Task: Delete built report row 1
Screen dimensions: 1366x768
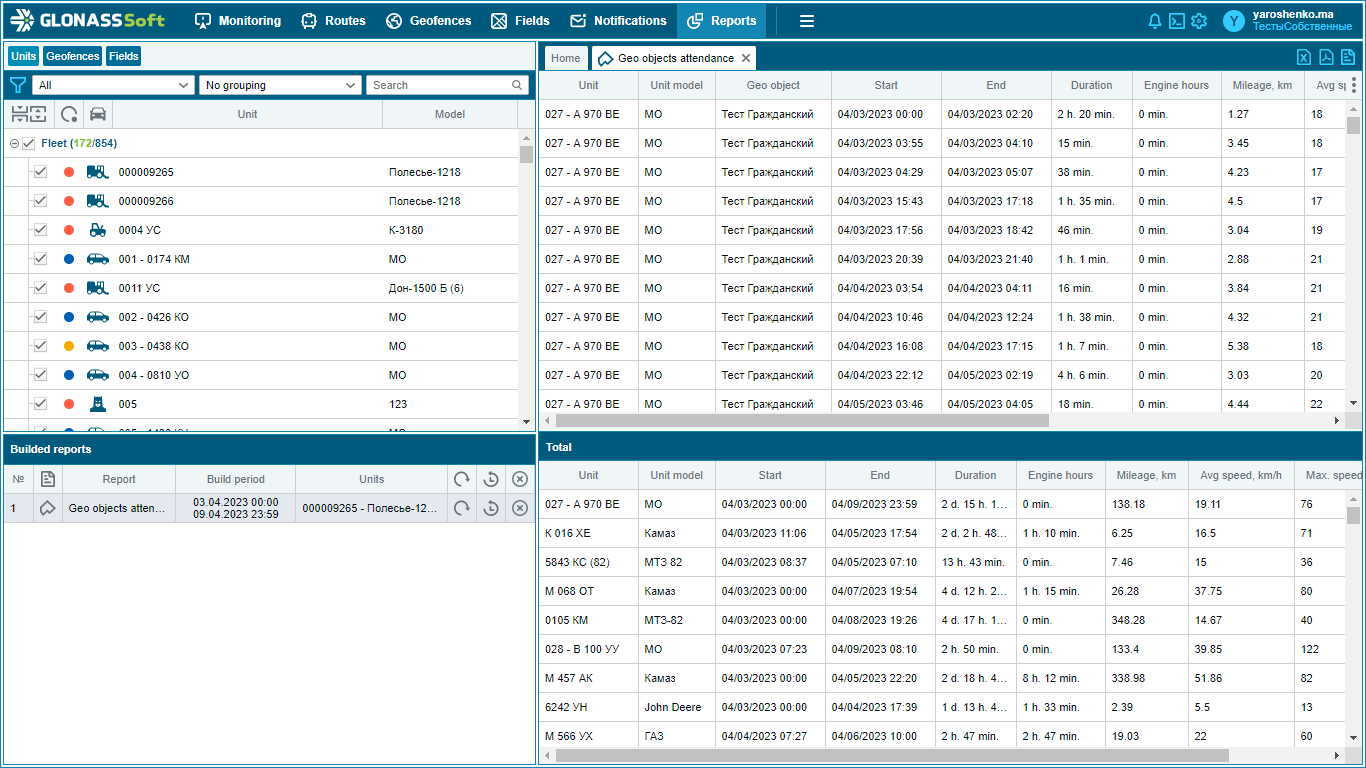Action: pyautogui.click(x=520, y=508)
